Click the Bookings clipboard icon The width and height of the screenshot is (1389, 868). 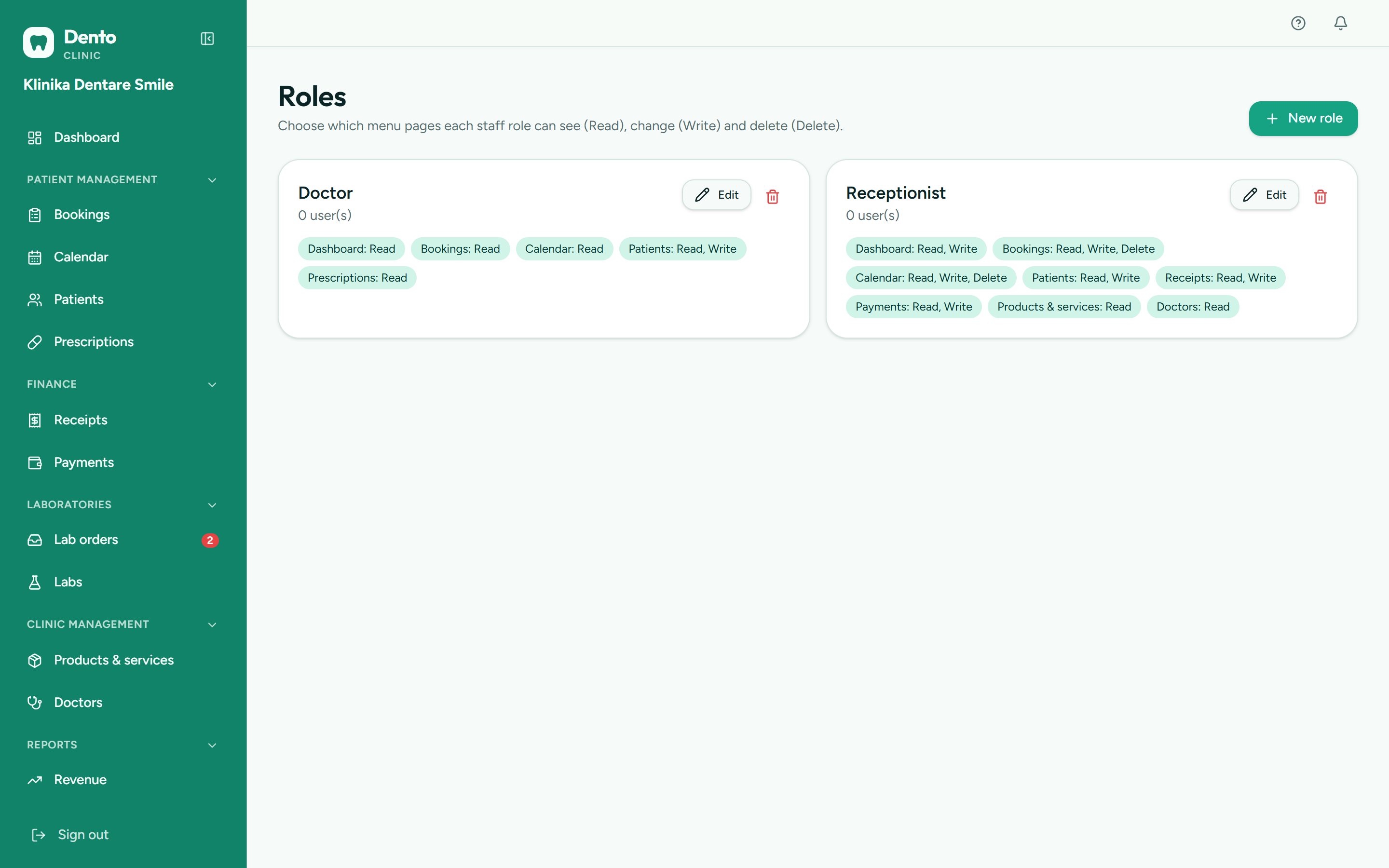click(34, 215)
